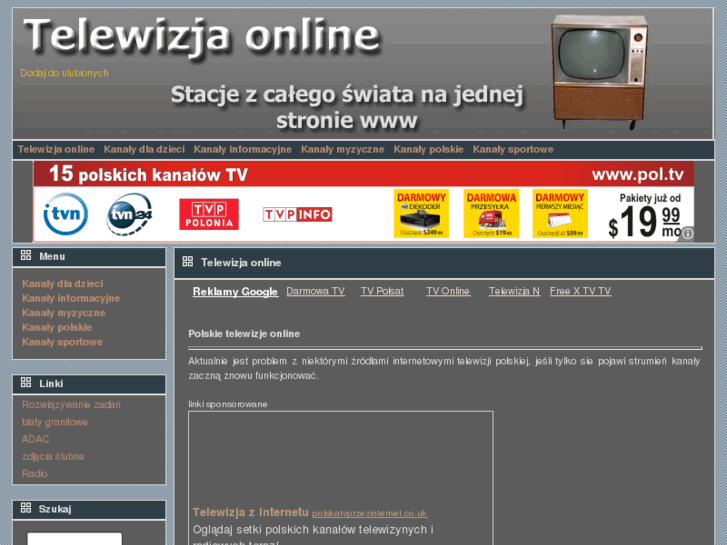This screenshot has height=545, width=727.
Task: Click the search input field under Szukaj
Action: click(74, 539)
